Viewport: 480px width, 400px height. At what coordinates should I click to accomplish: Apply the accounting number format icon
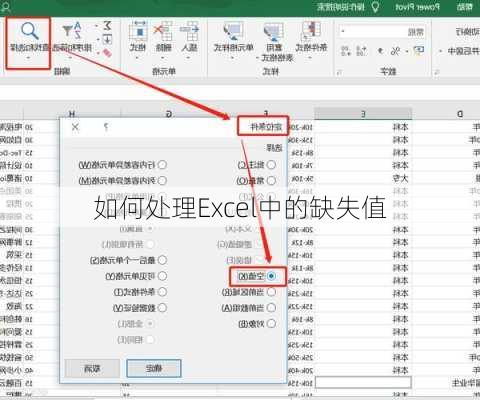[419, 51]
